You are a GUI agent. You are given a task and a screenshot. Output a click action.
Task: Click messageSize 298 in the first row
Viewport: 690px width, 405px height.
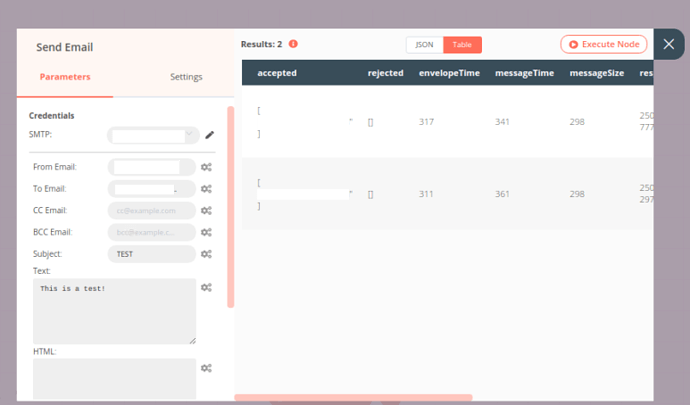pos(577,122)
